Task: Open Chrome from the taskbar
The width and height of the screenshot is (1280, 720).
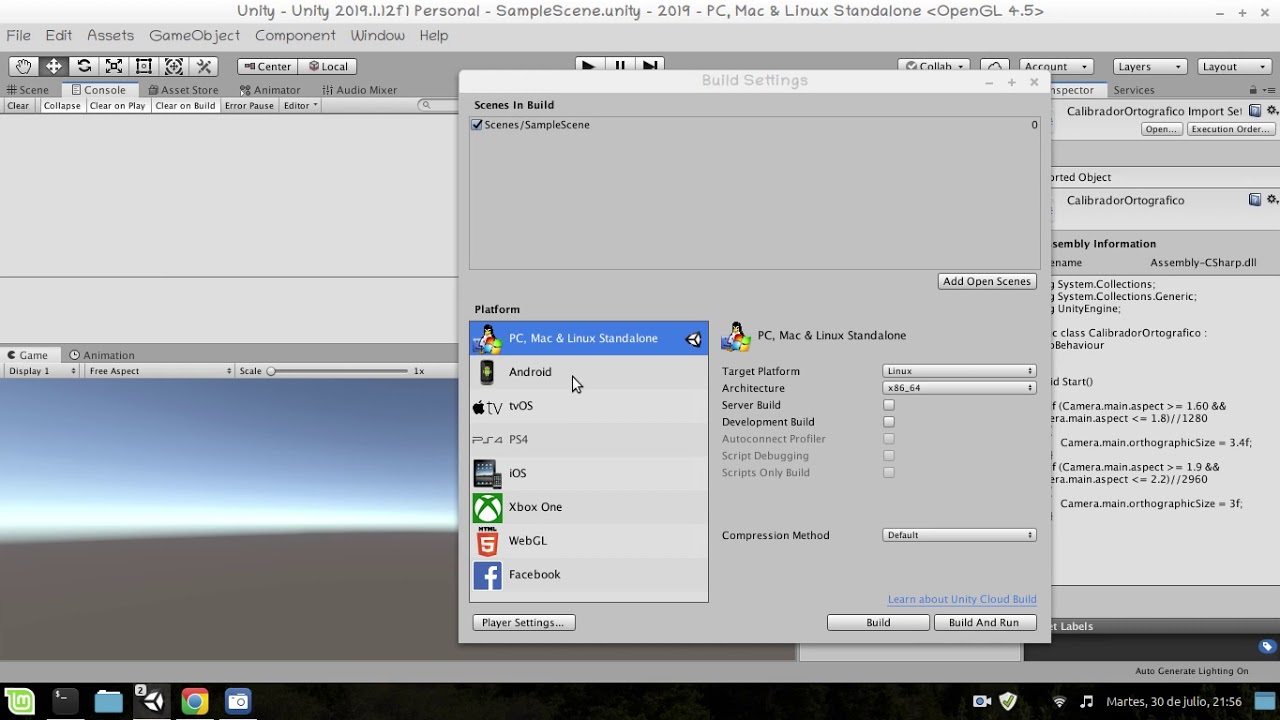Action: (x=195, y=701)
